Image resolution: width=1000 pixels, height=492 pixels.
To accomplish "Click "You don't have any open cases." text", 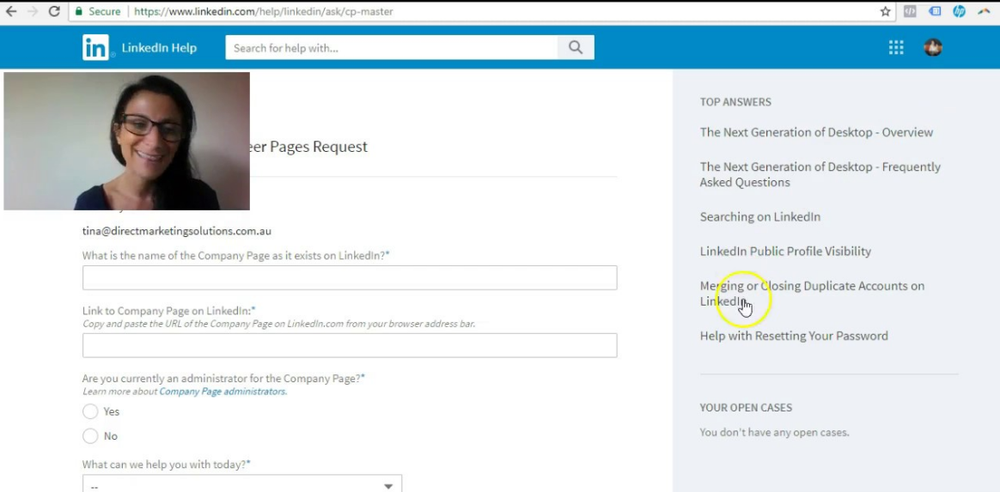I will [x=774, y=432].
